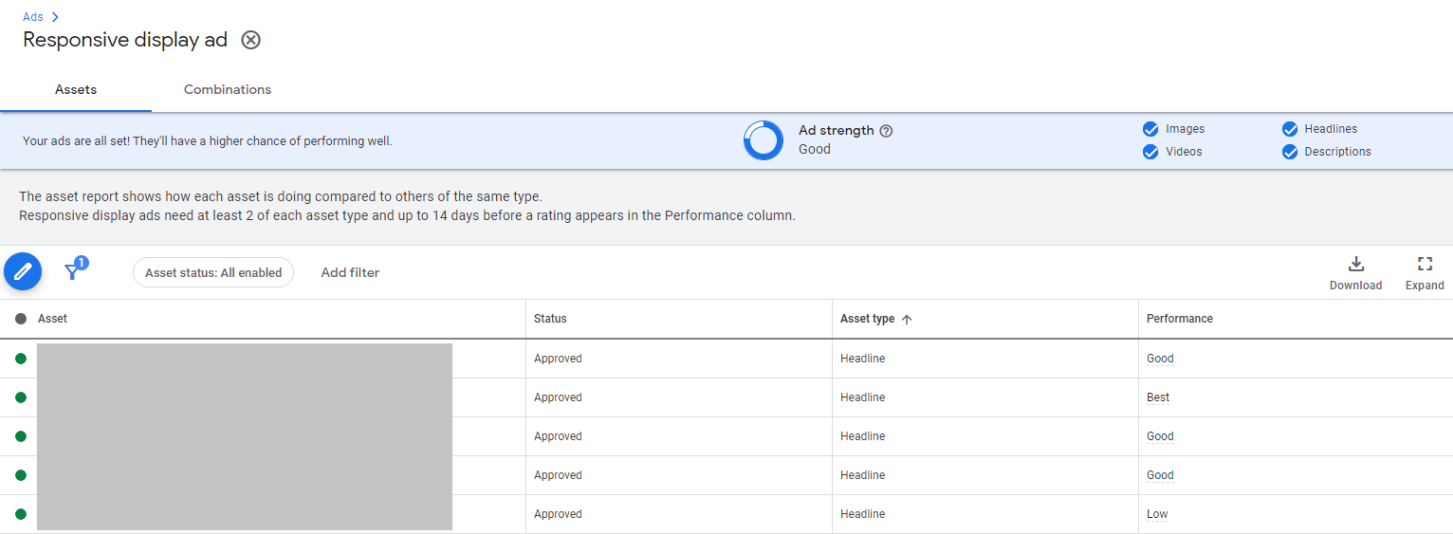Screen dimensions: 1453x534
Task: Click the Download icon
Action: click(1355, 264)
